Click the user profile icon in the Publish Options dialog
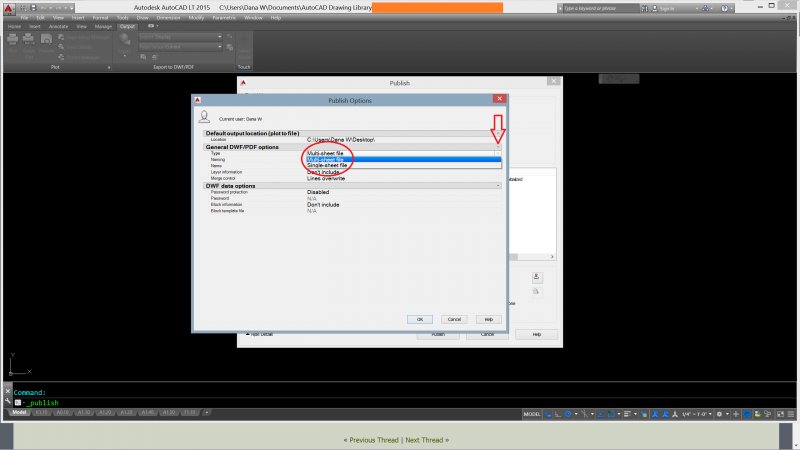 [205, 117]
